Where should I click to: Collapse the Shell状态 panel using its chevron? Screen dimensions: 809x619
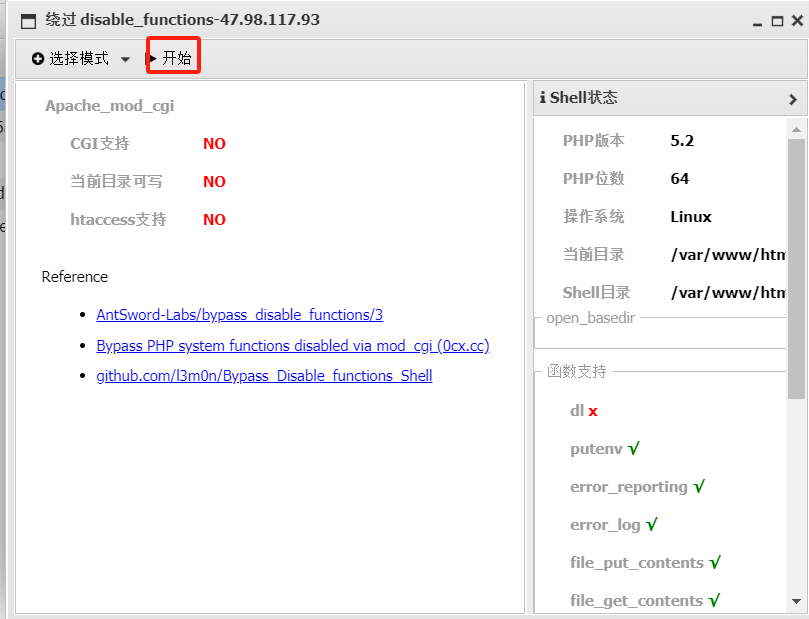point(793,99)
